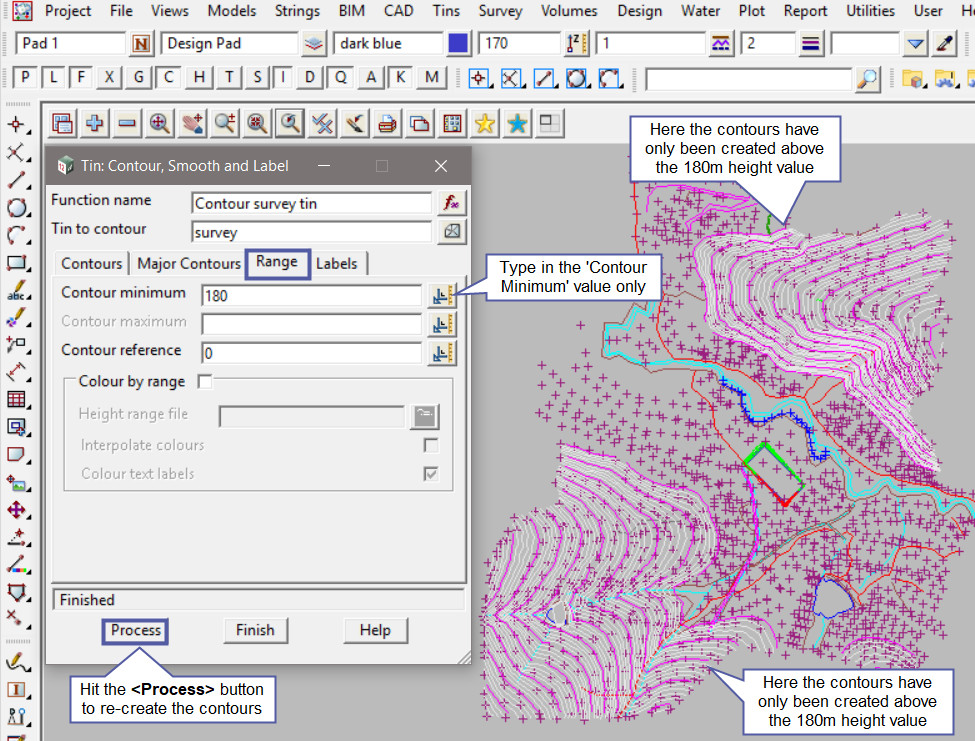This screenshot has height=741, width=975.
Task: Open the line weight picker next to value 2
Action: click(811, 44)
